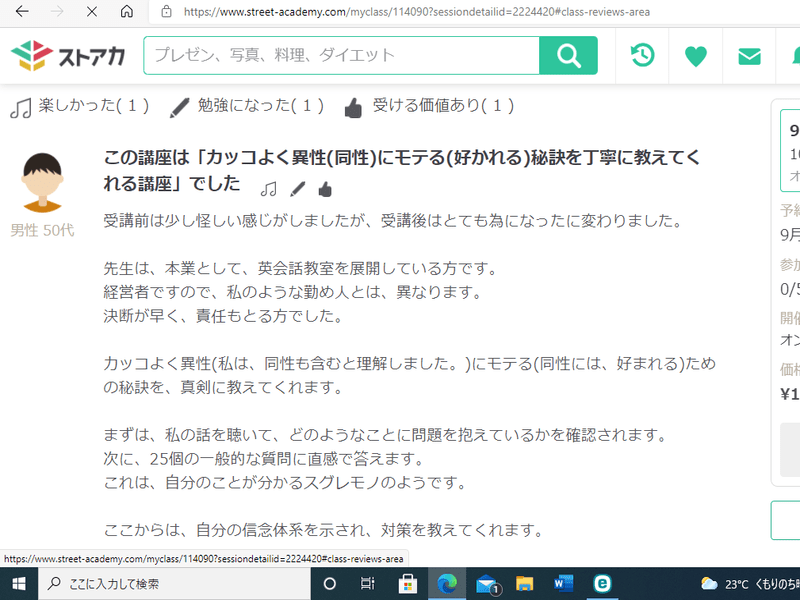Open messages via the envelope icon
800x600 pixels.
(749, 57)
